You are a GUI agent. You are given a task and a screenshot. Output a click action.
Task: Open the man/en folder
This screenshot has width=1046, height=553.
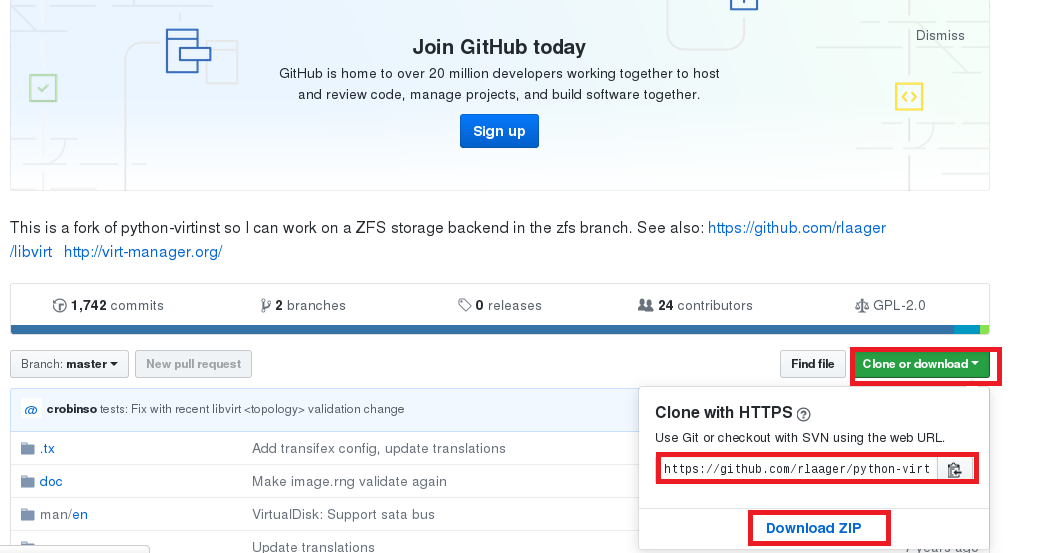click(x=63, y=515)
